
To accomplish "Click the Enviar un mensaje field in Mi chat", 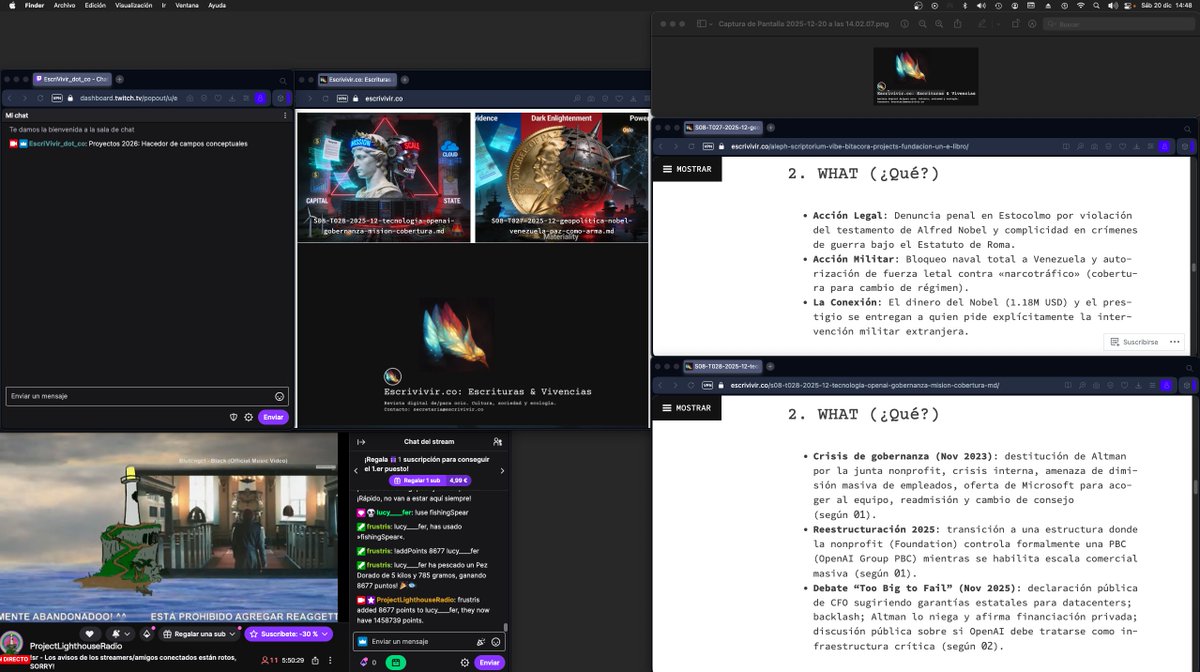I will tap(147, 396).
